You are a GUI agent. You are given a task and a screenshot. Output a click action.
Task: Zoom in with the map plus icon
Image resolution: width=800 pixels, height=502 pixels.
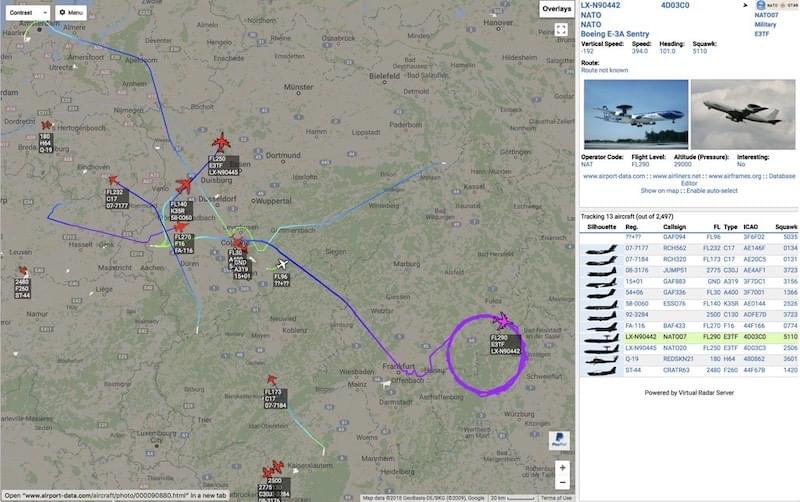tap(562, 467)
